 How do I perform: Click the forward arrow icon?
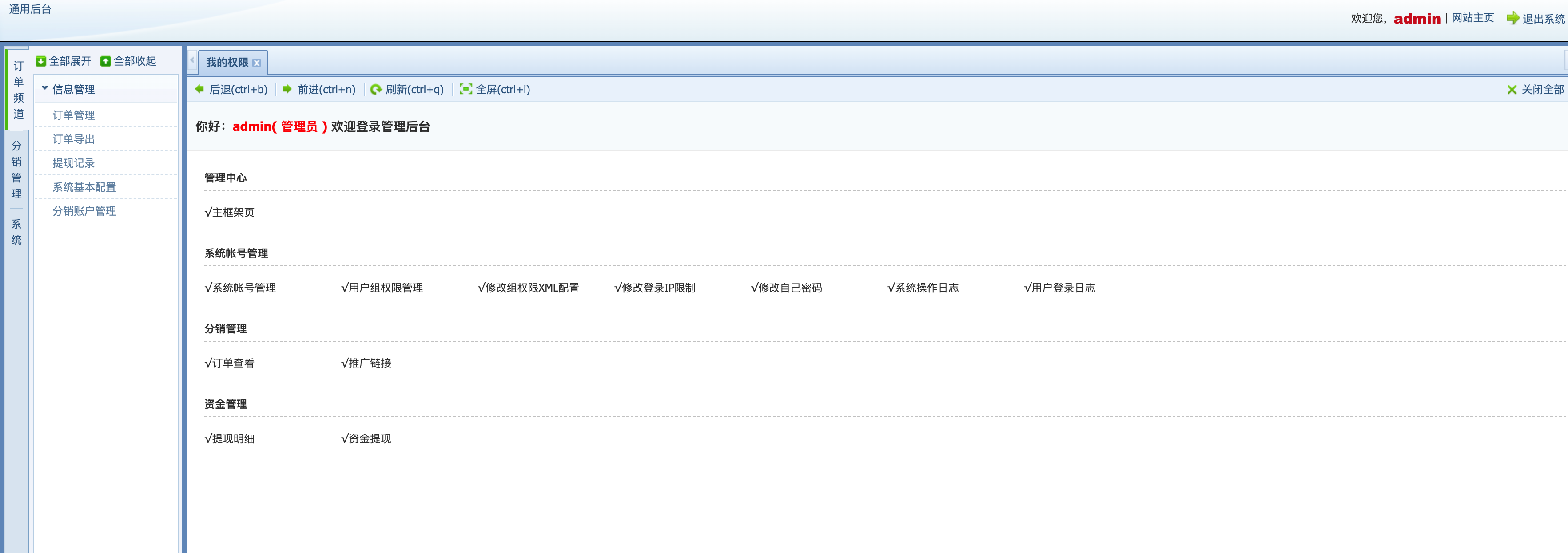pos(287,89)
